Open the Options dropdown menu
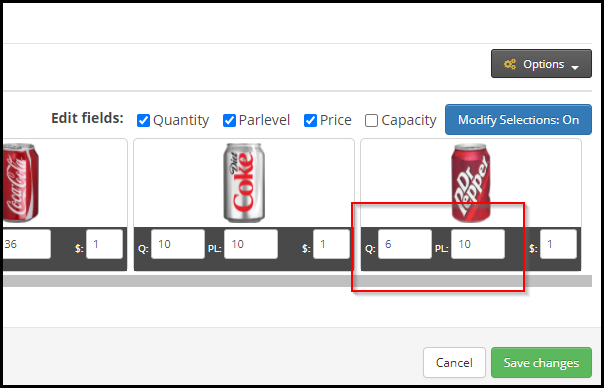This screenshot has height=388, width=604. click(x=541, y=64)
